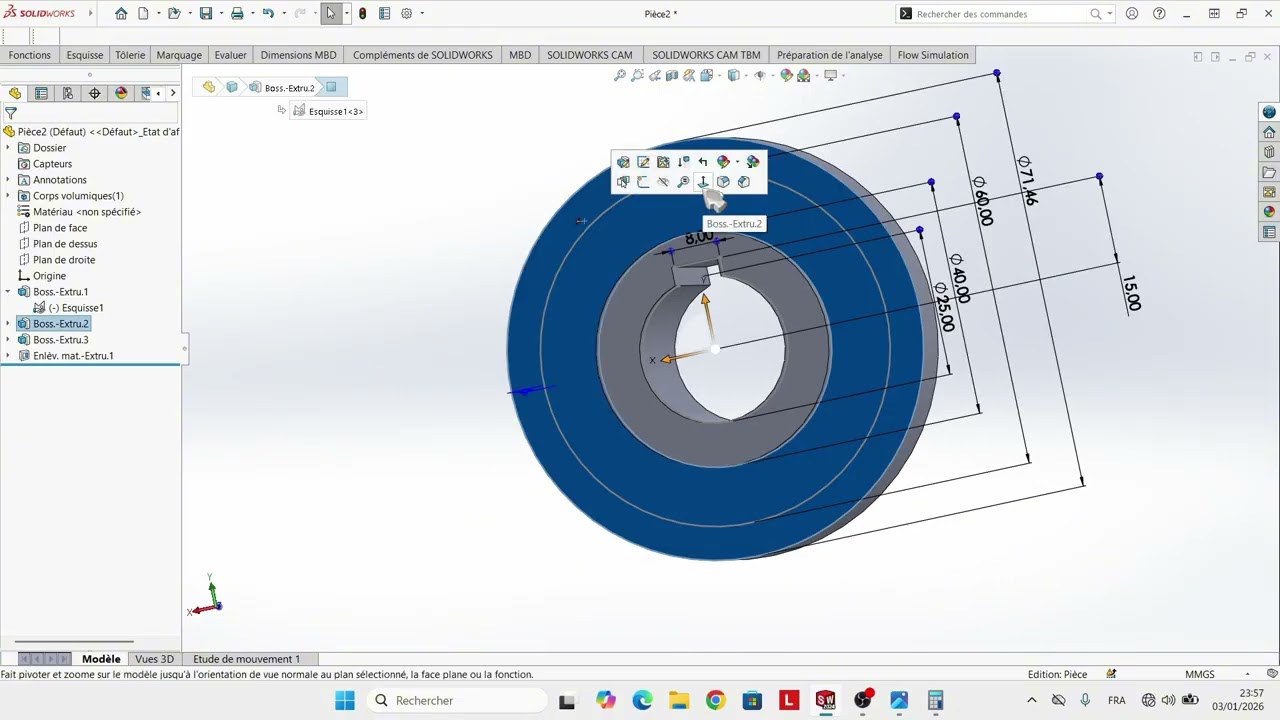Collapse the Boss.-Extru.1 tree node
The width and height of the screenshot is (1280, 720).
point(8,292)
